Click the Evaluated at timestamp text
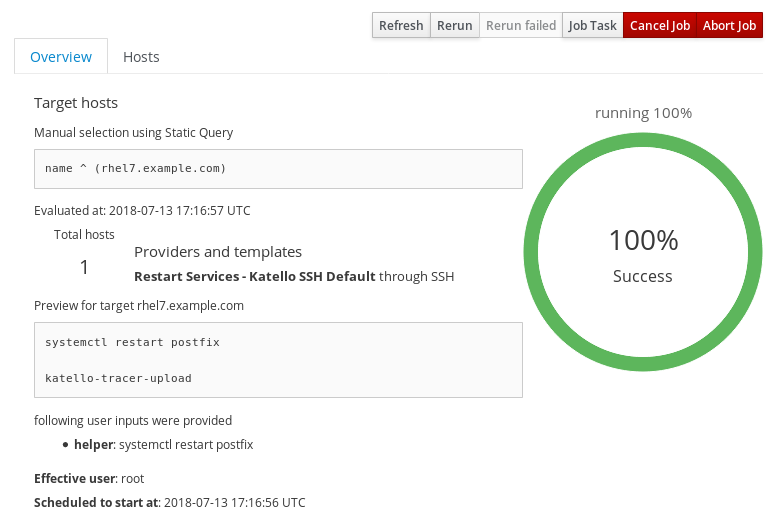 (142, 210)
